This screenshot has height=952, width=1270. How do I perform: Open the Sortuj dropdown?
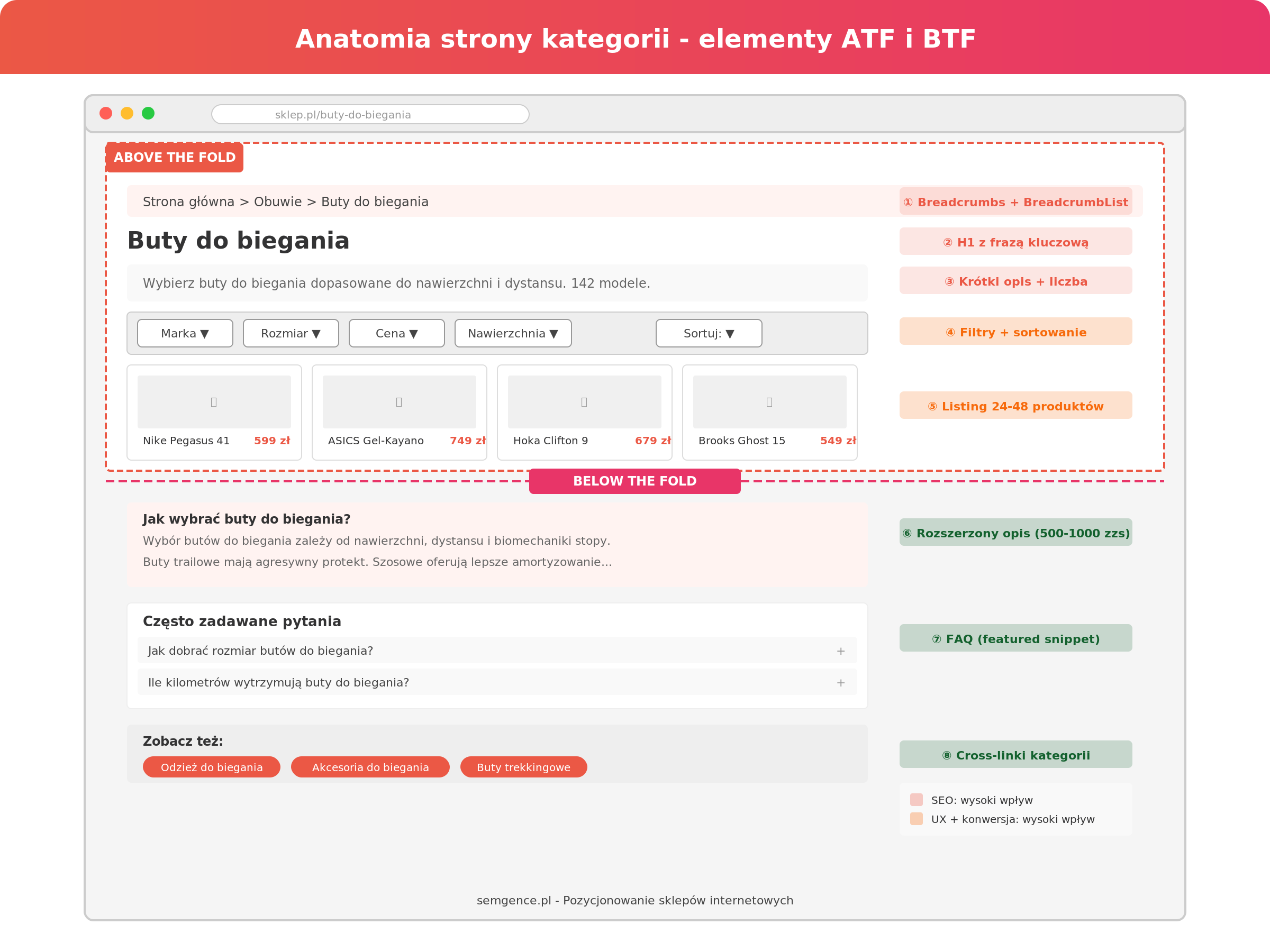[x=709, y=333]
